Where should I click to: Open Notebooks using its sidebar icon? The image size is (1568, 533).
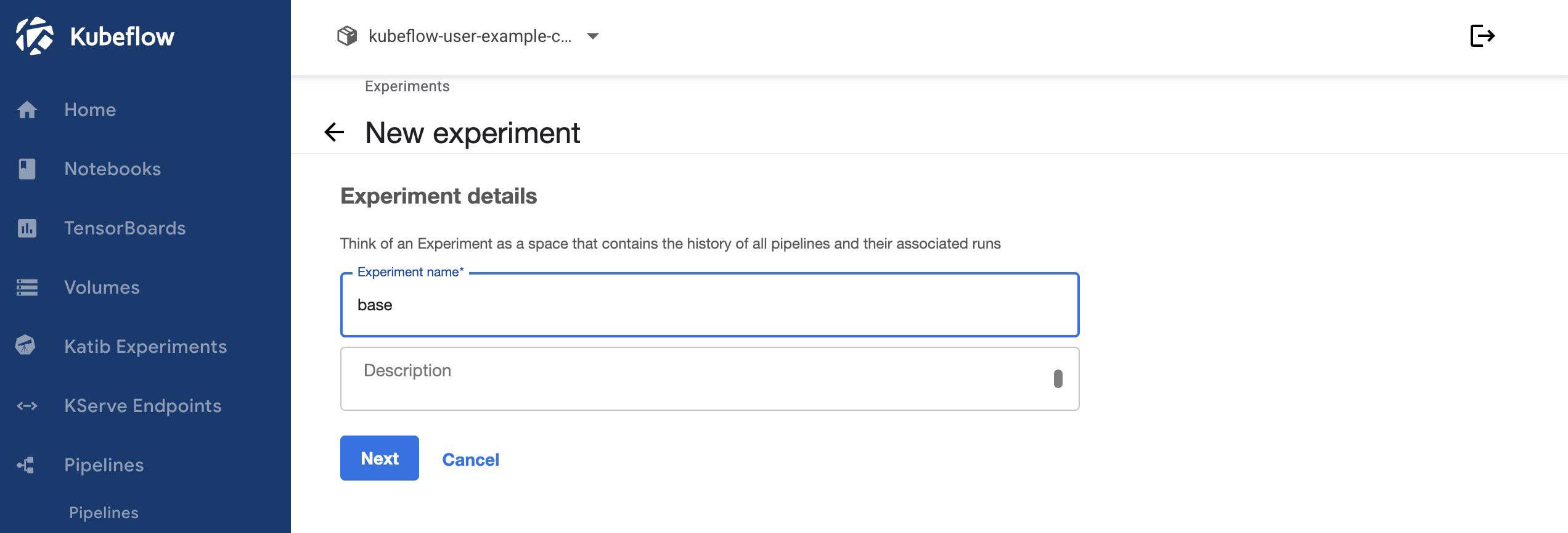click(x=26, y=168)
